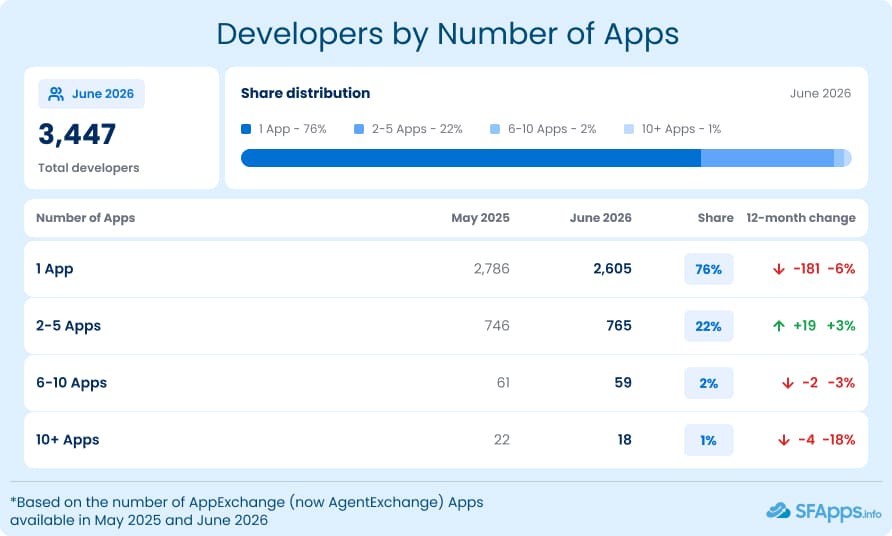Click the +19 change value
892x536 pixels.
(x=804, y=325)
